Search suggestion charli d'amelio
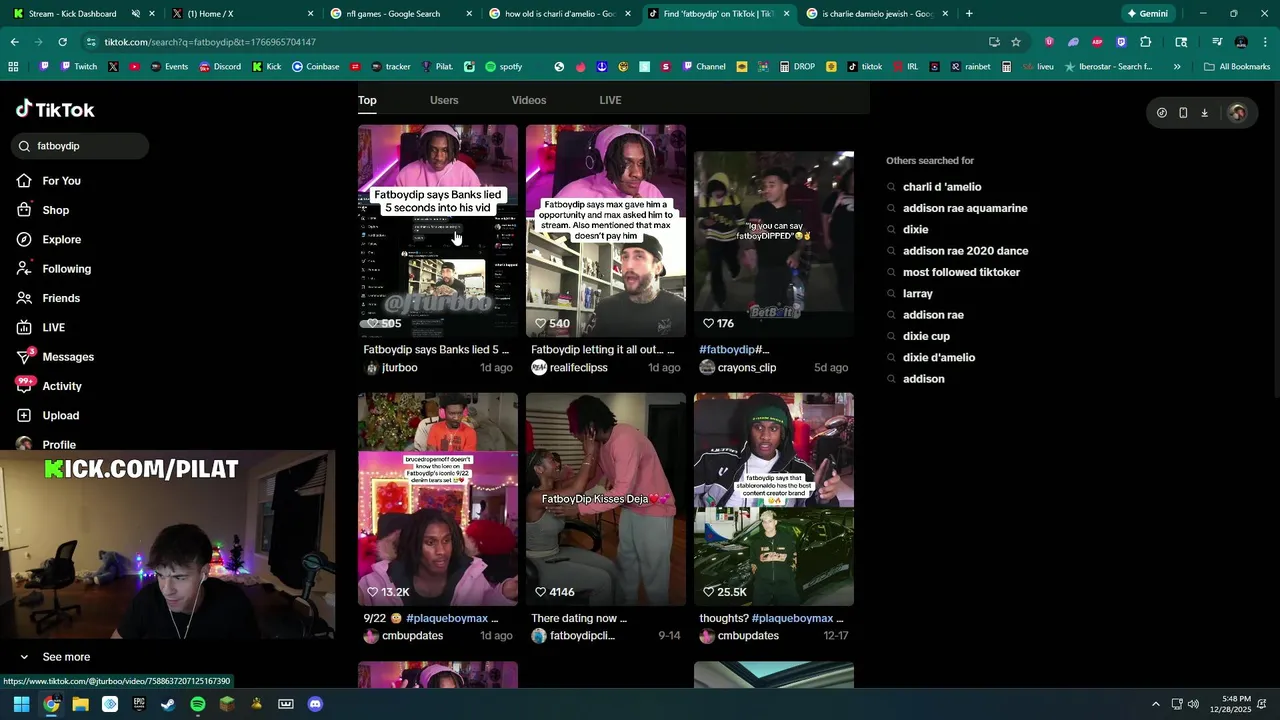1280x720 pixels. point(942,187)
